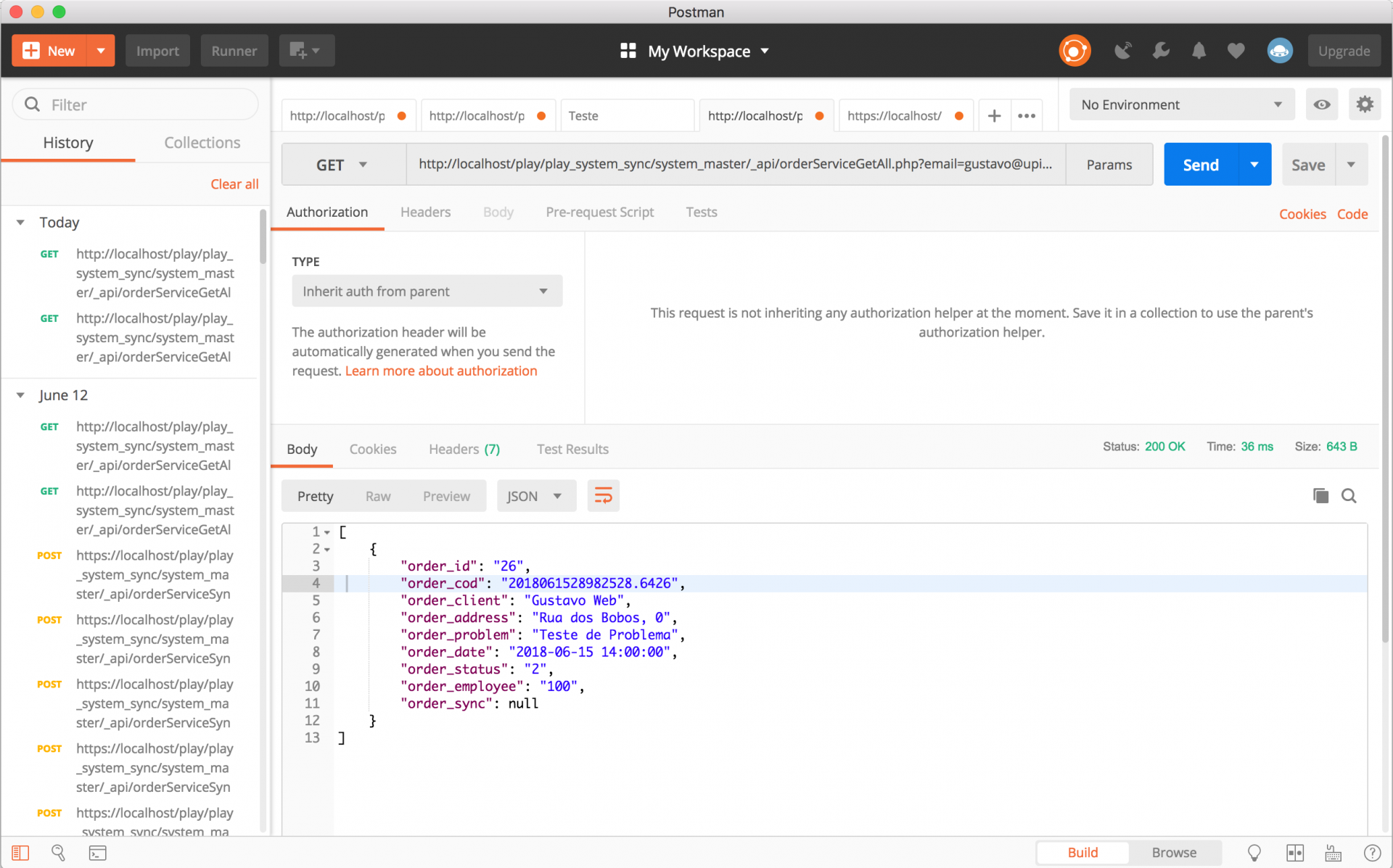Image resolution: width=1393 pixels, height=868 pixels.
Task: Open the request Headers tab
Action: 425,212
